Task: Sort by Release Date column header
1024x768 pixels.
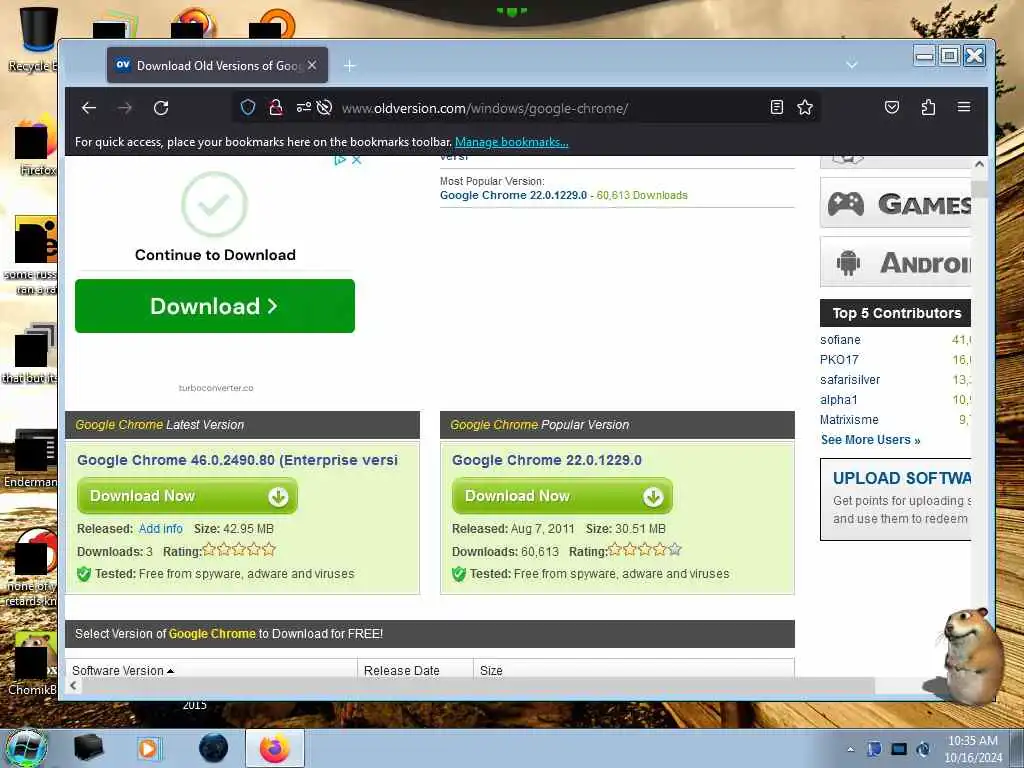Action: (402, 670)
